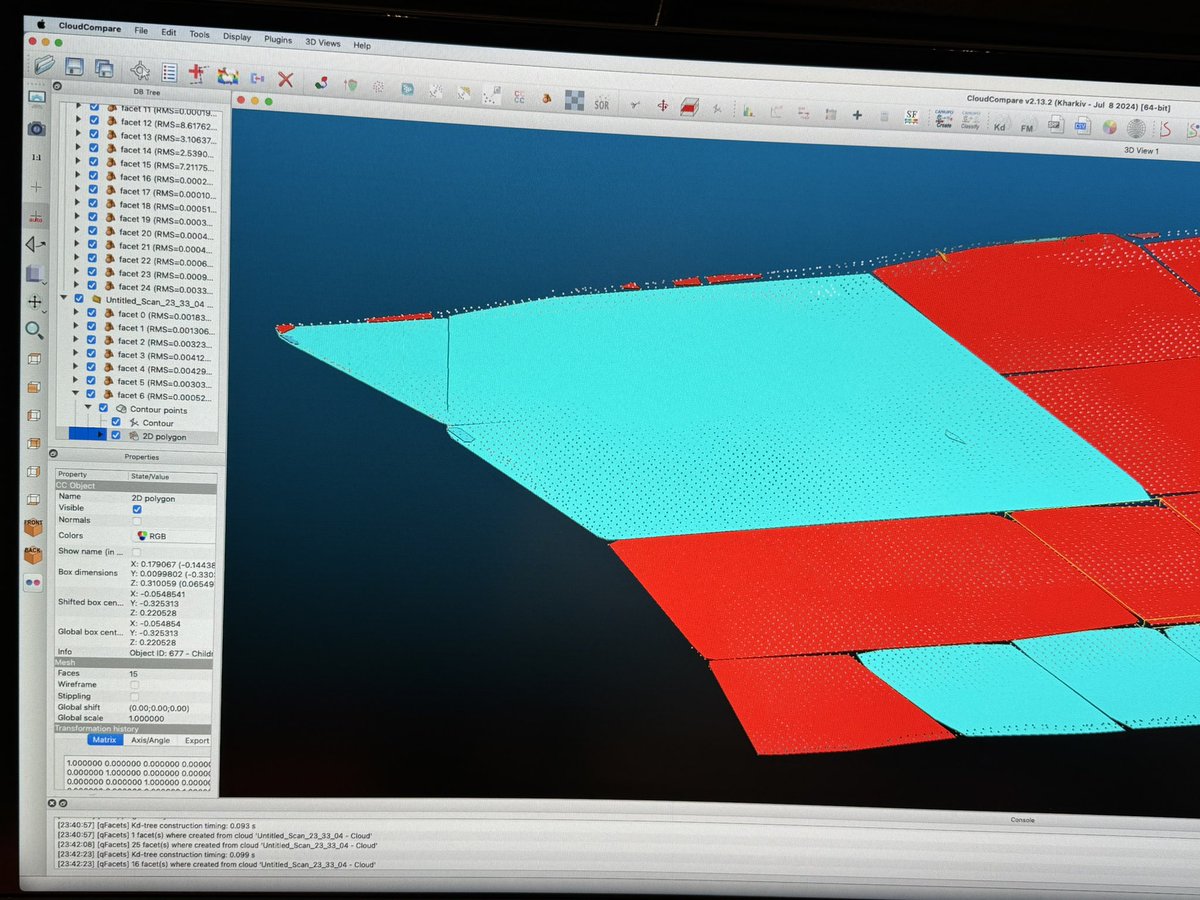Screen dimensions: 1200x900
Task: Show the histogram icon
Action: [x=747, y=110]
